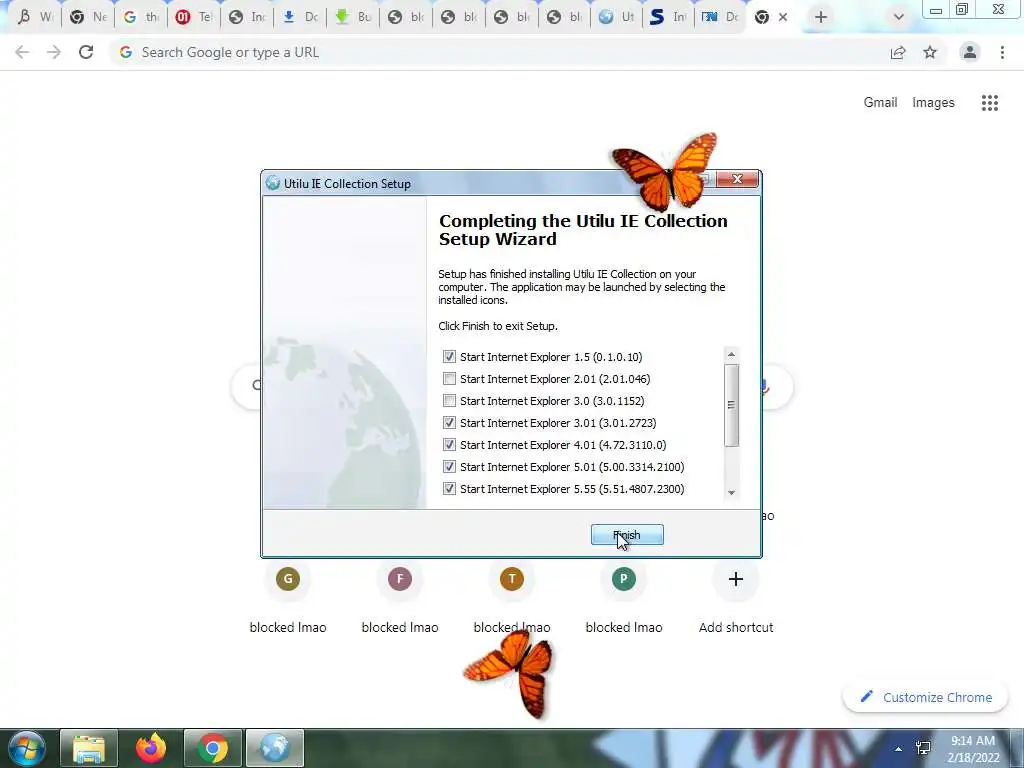Viewport: 1024px width, 768px height.
Task: Click Utilu setup globe taskbar icon
Action: point(275,748)
